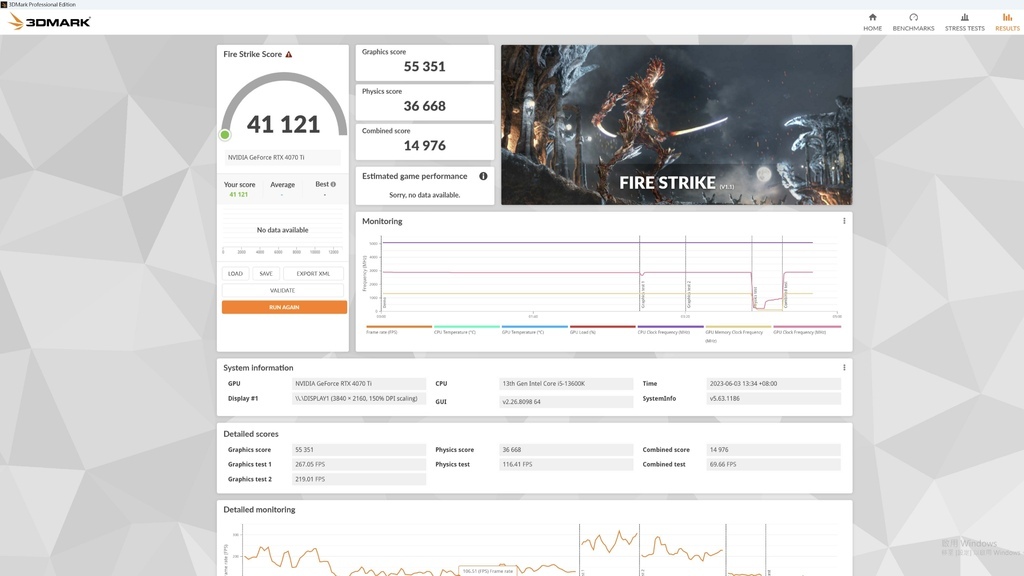Click the orange RUN AGAIN button

pyautogui.click(x=284, y=307)
